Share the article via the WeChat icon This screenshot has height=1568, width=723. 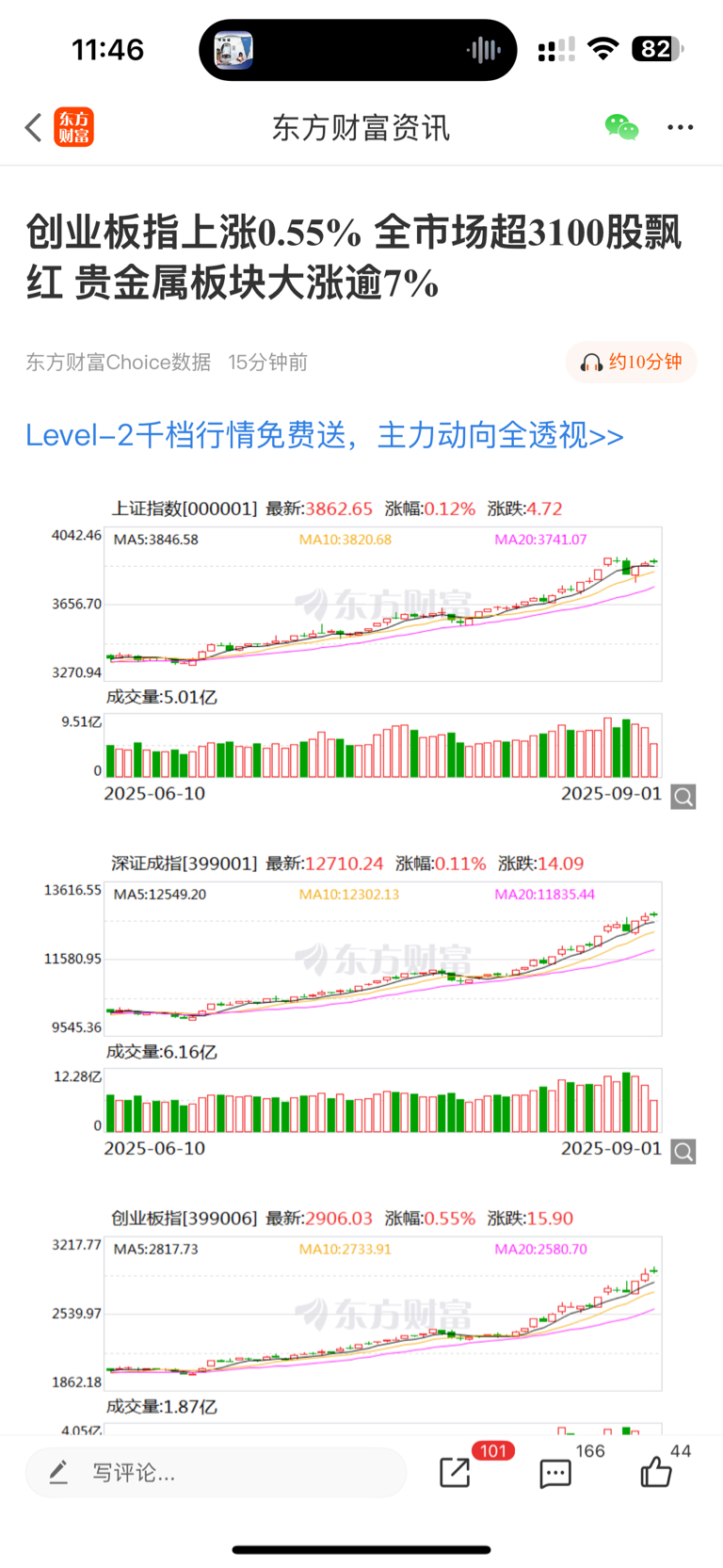(621, 127)
